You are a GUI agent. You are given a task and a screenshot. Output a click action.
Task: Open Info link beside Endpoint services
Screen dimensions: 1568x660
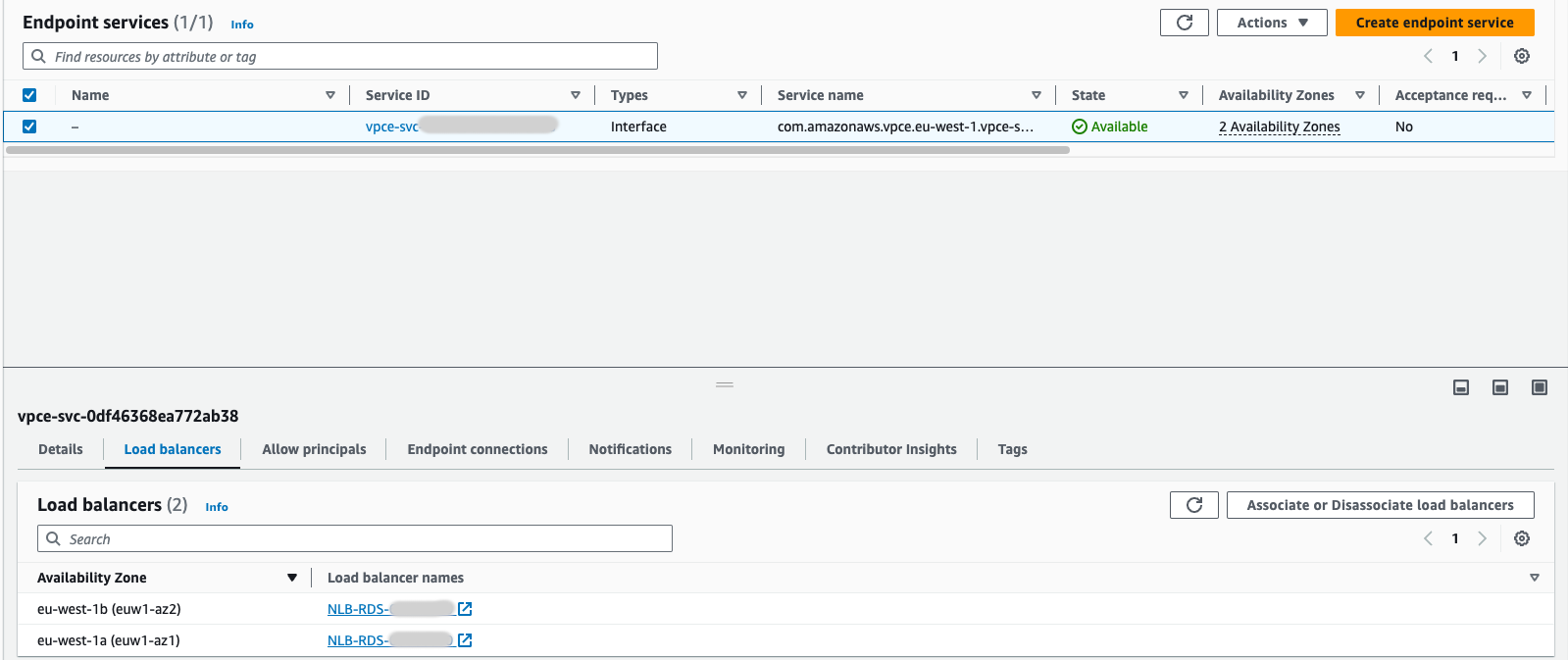click(x=242, y=25)
